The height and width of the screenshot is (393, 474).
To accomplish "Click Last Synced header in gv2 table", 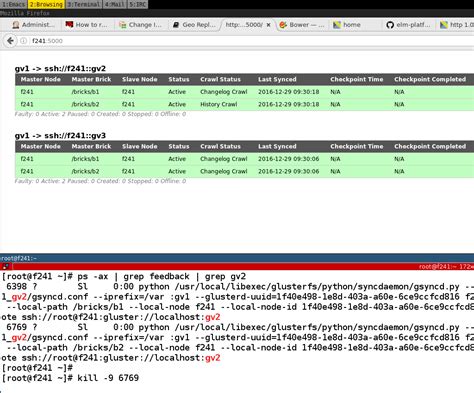I will click(277, 79).
